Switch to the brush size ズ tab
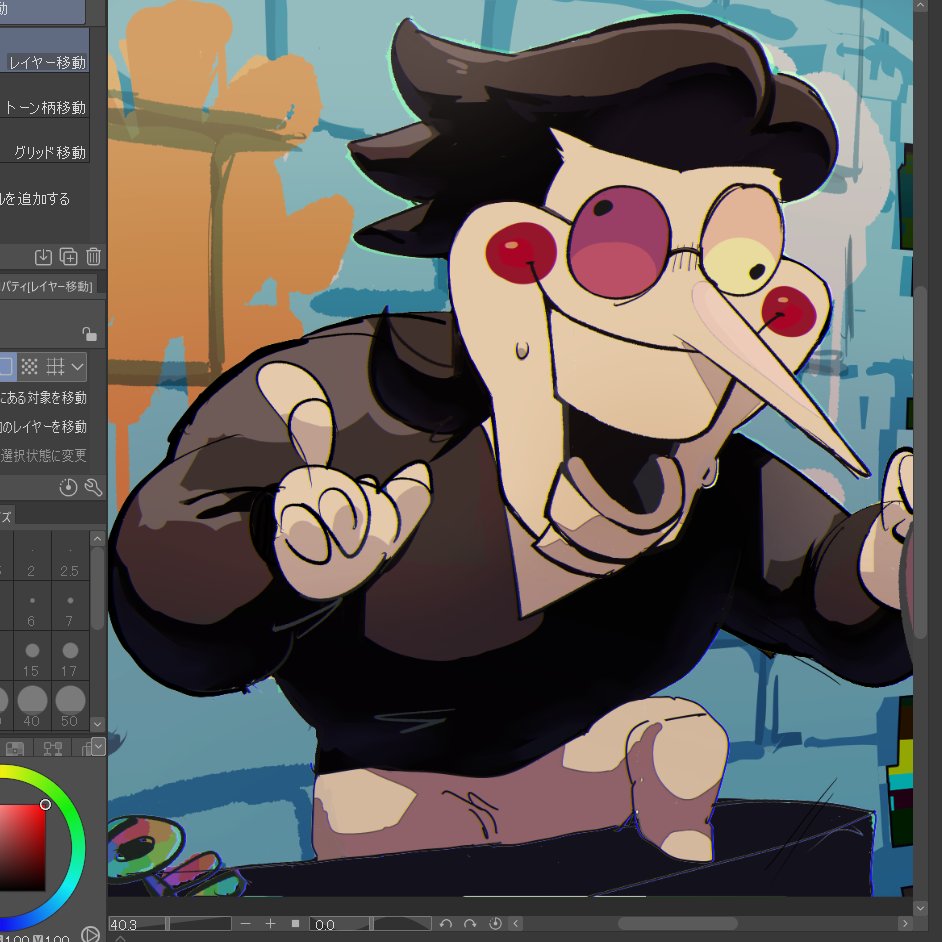Image resolution: width=942 pixels, height=942 pixels. click(7, 517)
